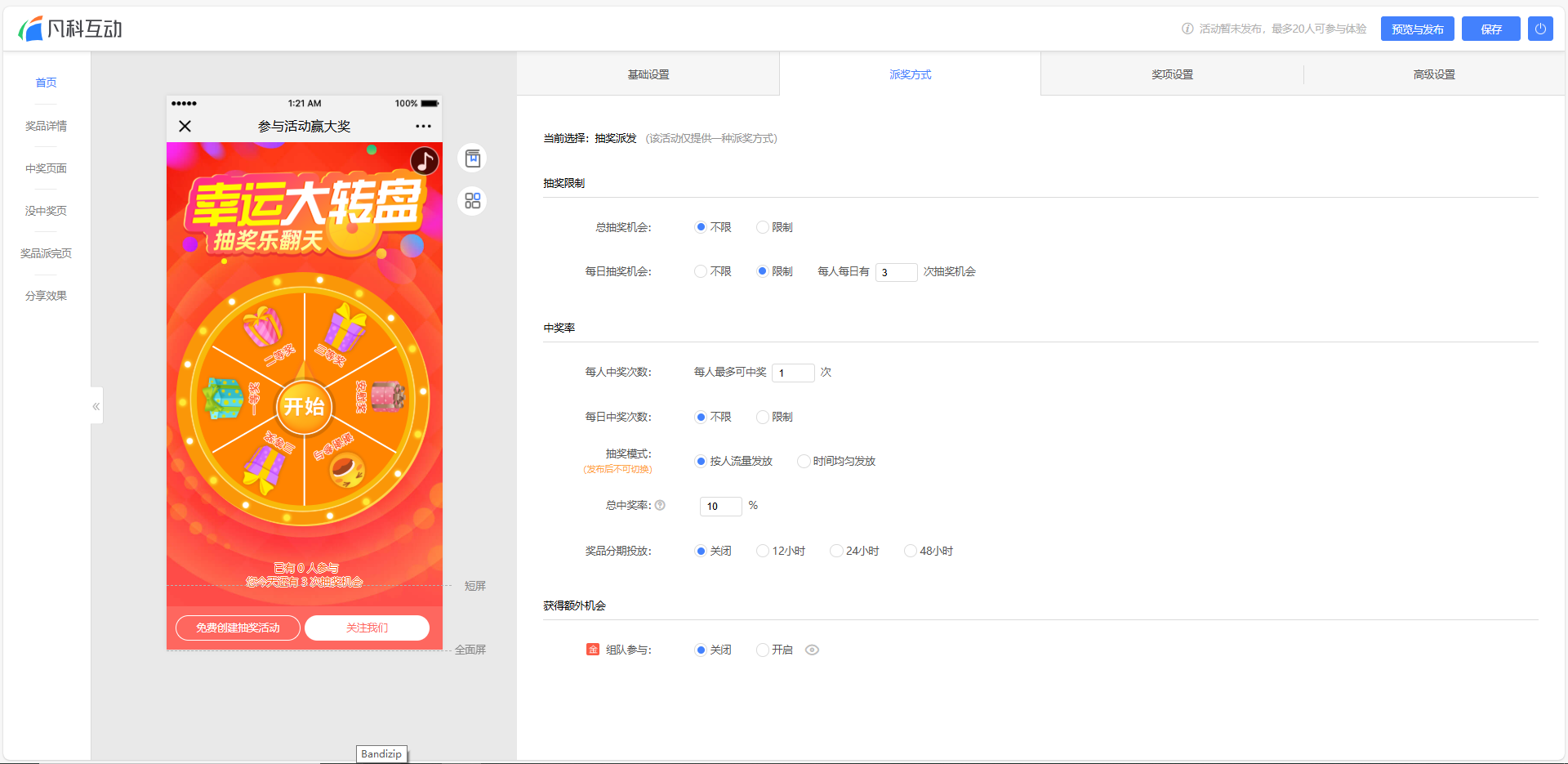Click the eye preview icon beside 组队参与
The width and height of the screenshot is (1568, 764).
[x=812, y=650]
